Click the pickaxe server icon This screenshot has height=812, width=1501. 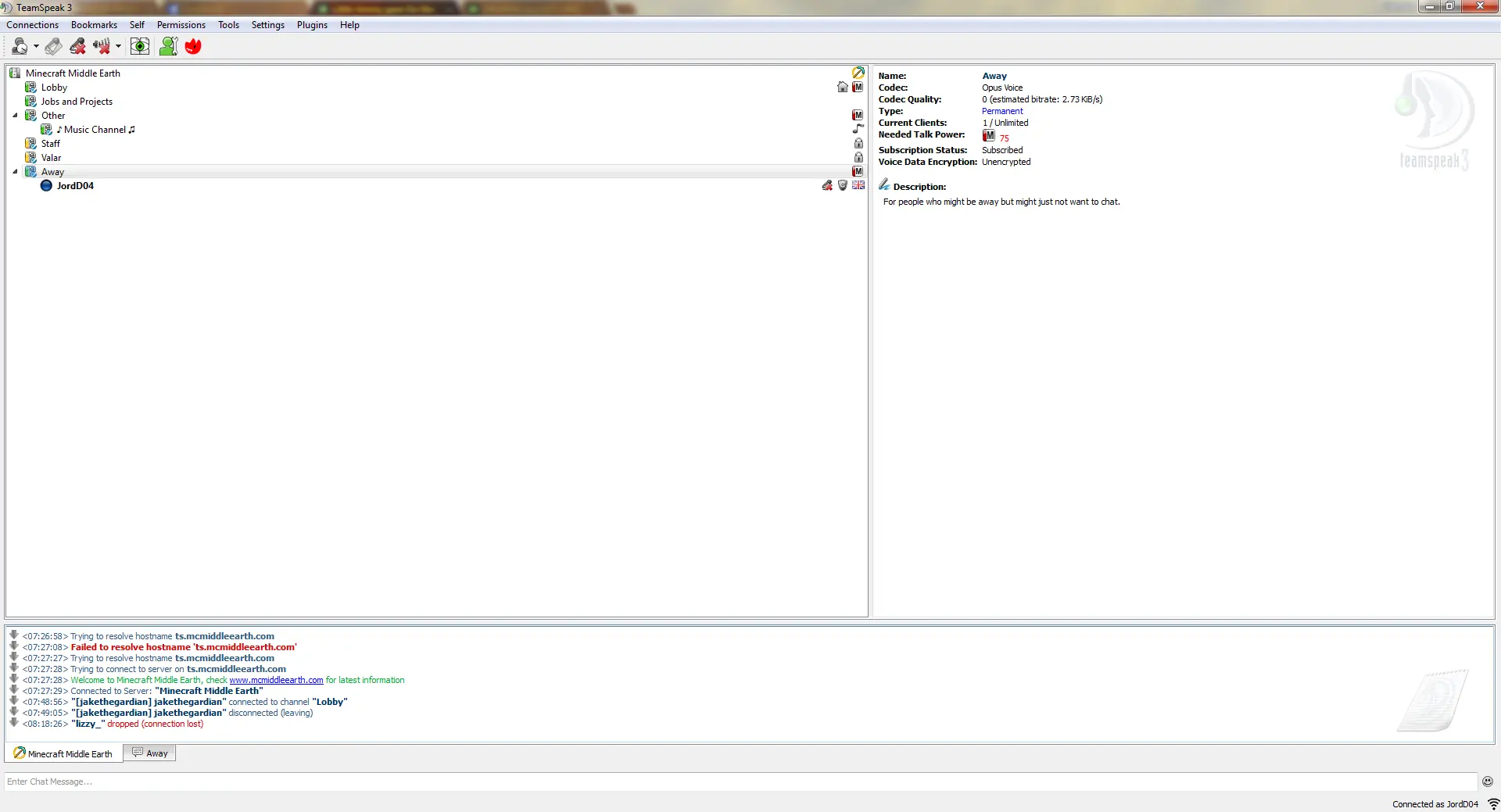coord(858,73)
